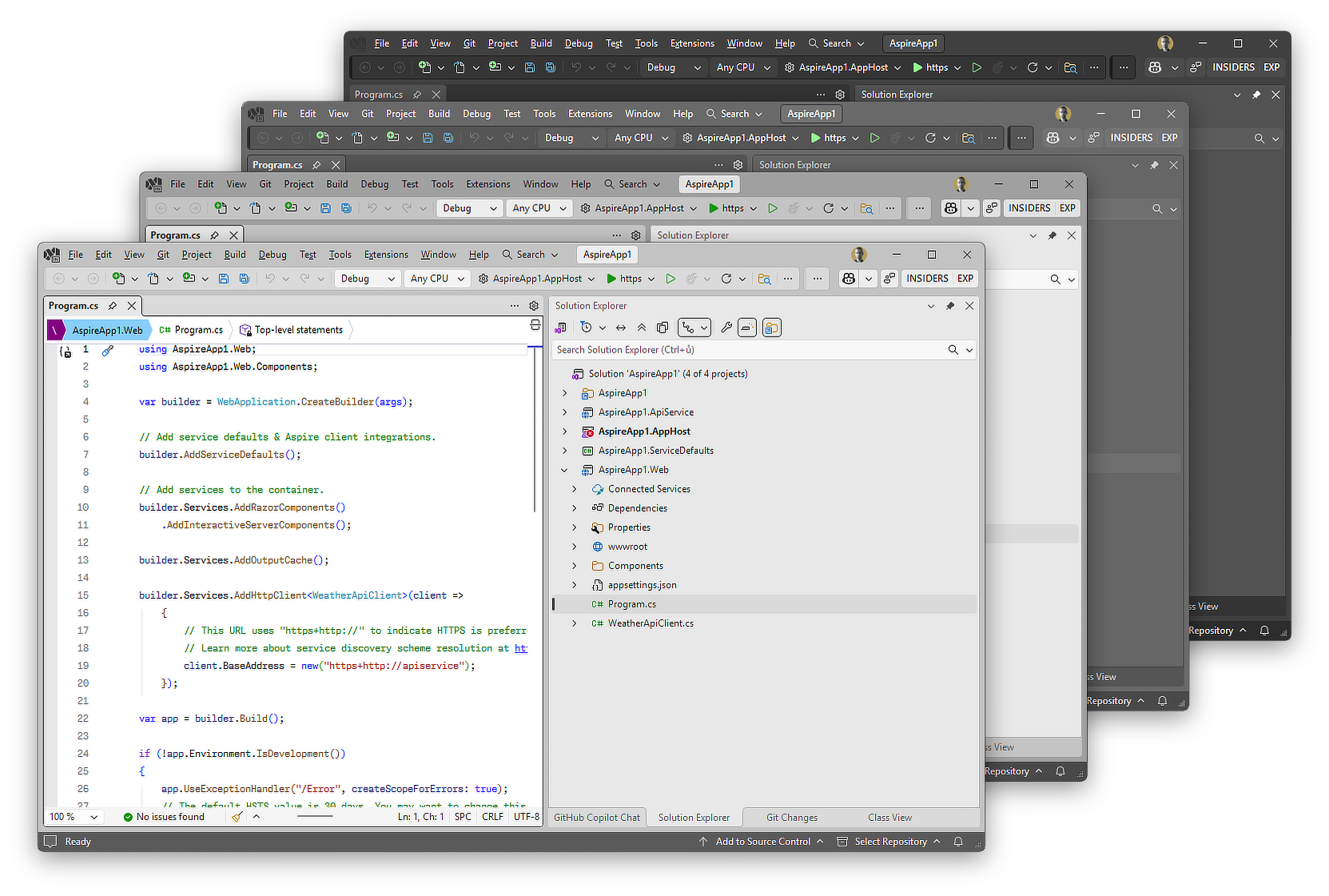
Task: Collapse the AspireApp1.Web project node
Action: (565, 470)
